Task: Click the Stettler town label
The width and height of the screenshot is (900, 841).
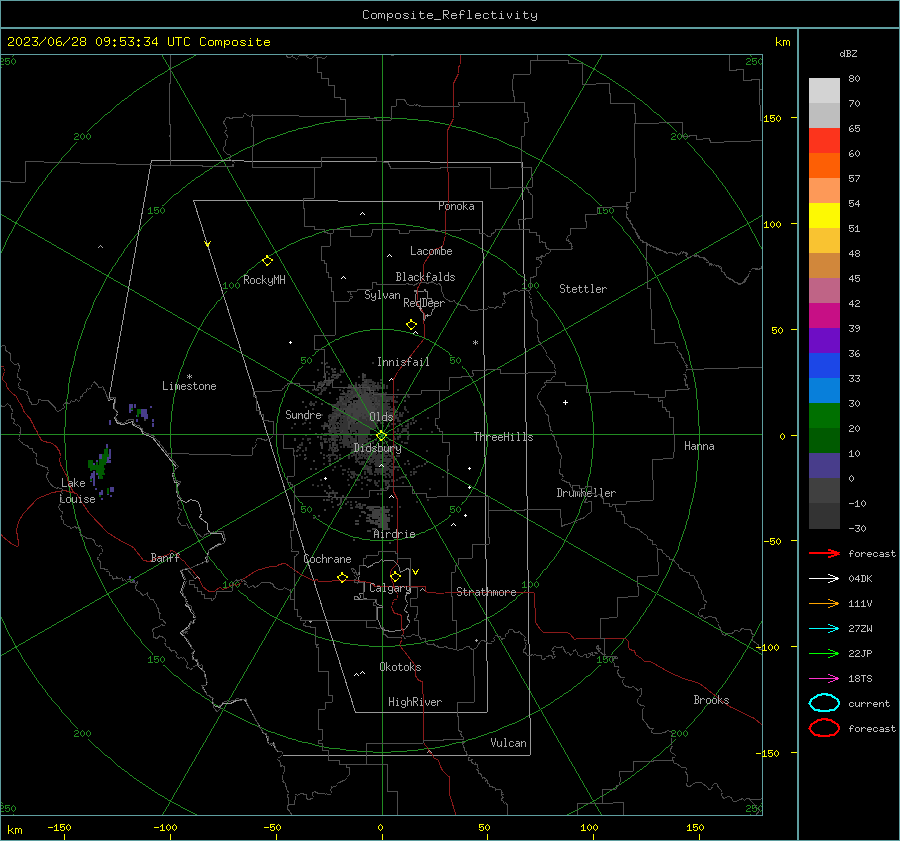Action: pyautogui.click(x=583, y=289)
